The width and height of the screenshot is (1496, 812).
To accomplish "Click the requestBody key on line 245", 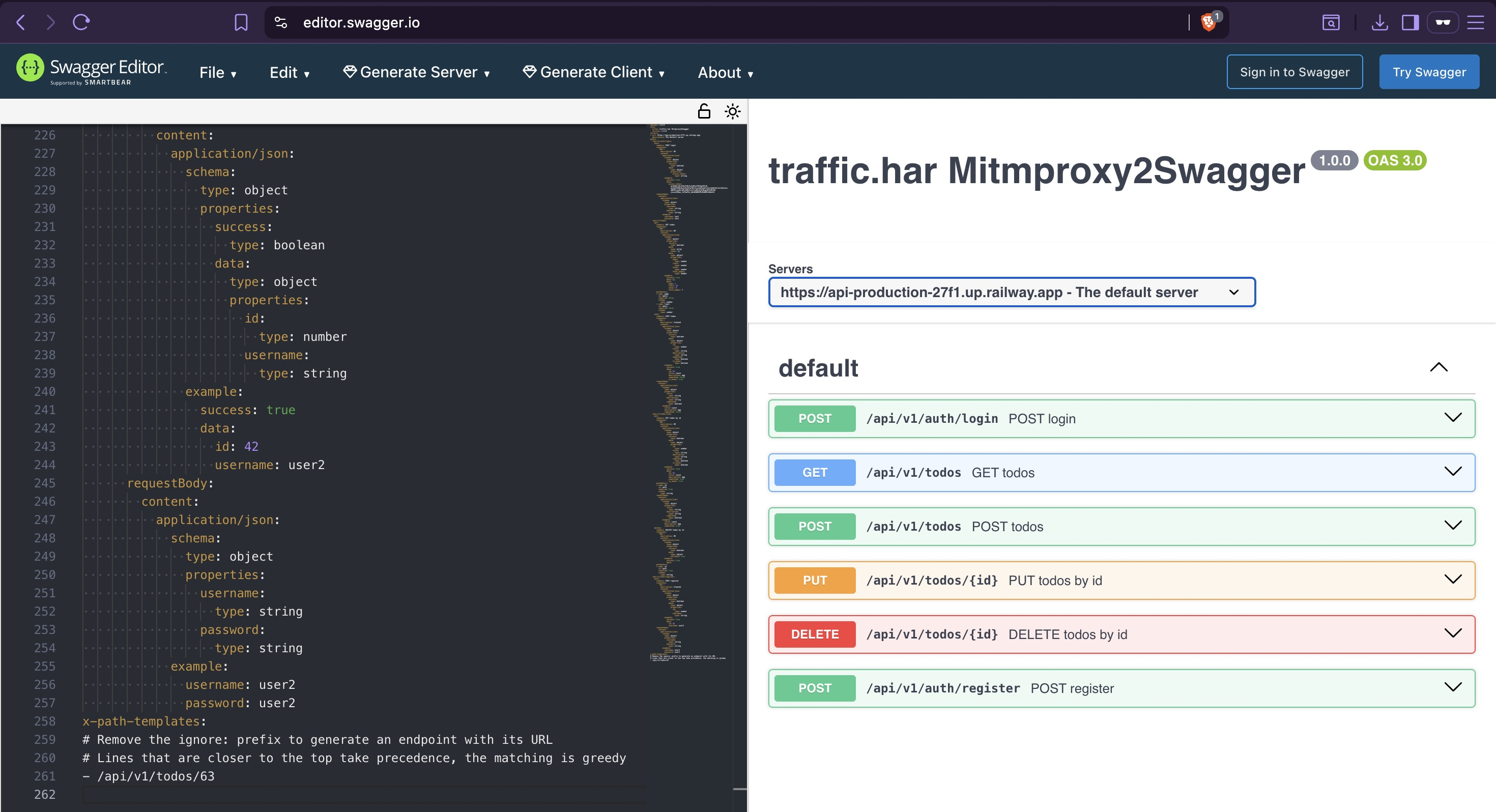I will click(167, 483).
